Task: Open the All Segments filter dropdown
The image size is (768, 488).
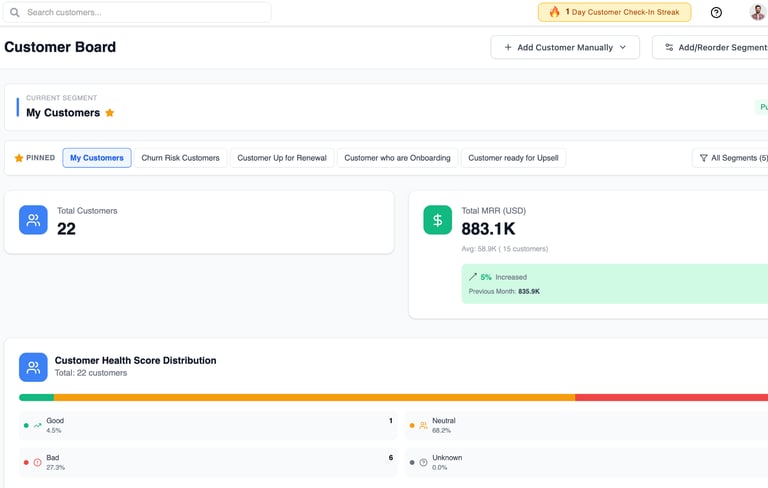Action: click(732, 158)
